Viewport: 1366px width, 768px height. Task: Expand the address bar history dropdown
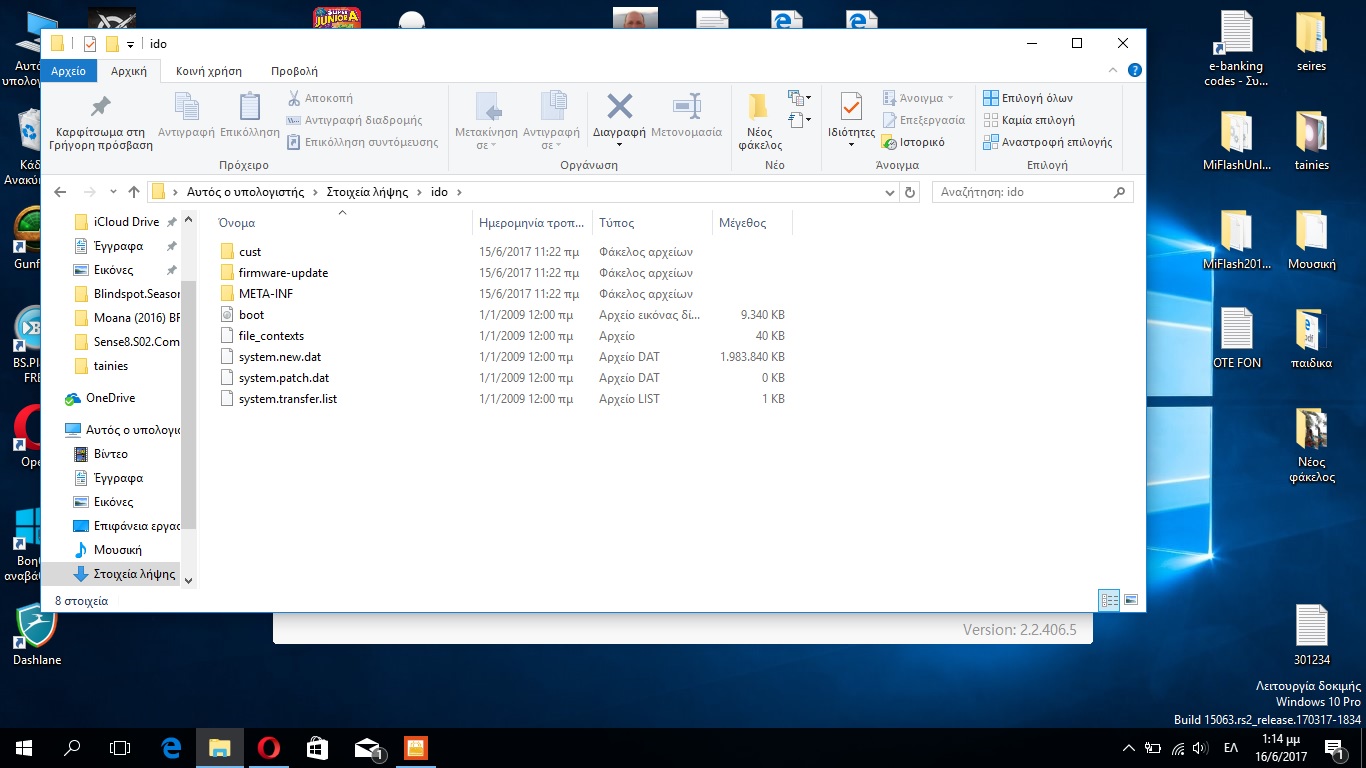click(890, 192)
